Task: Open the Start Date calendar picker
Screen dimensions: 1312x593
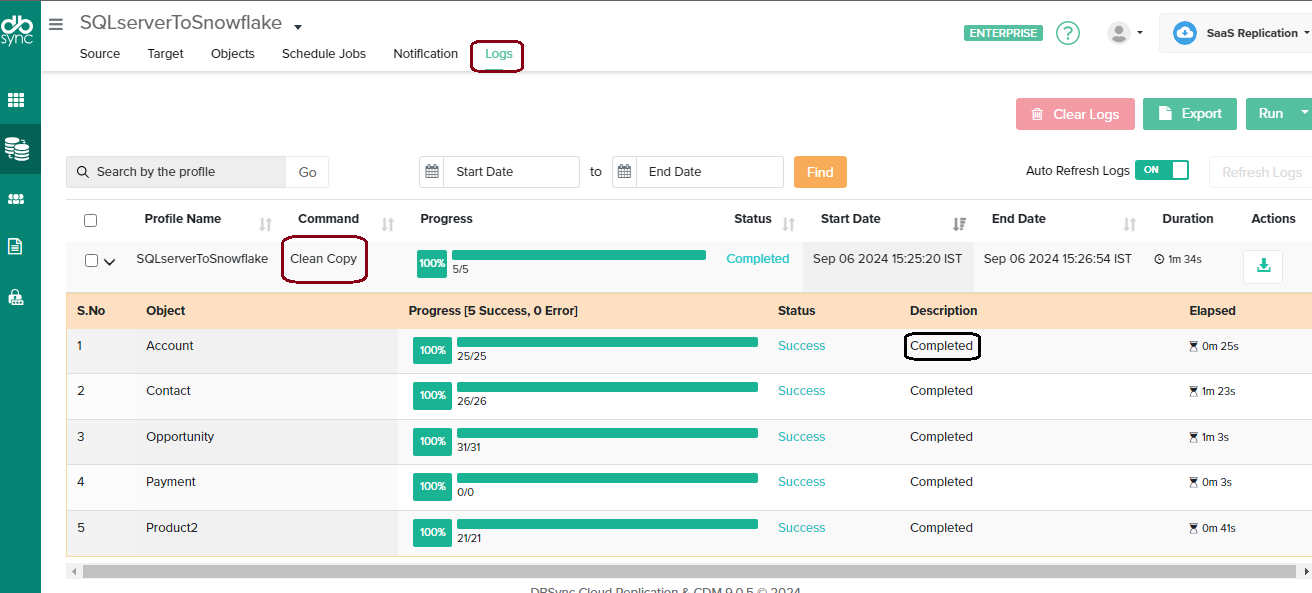Action: [x=431, y=171]
